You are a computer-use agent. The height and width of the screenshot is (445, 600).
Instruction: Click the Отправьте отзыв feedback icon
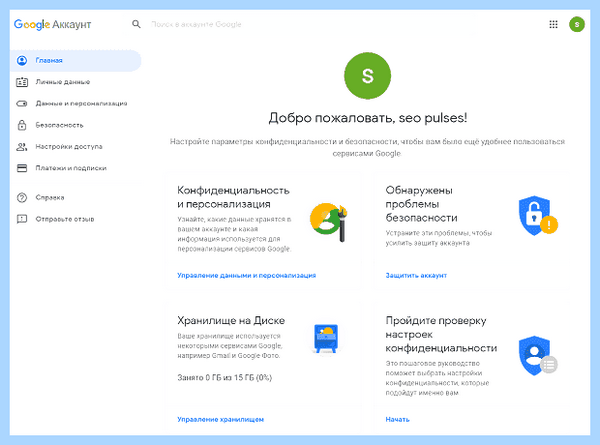22,219
